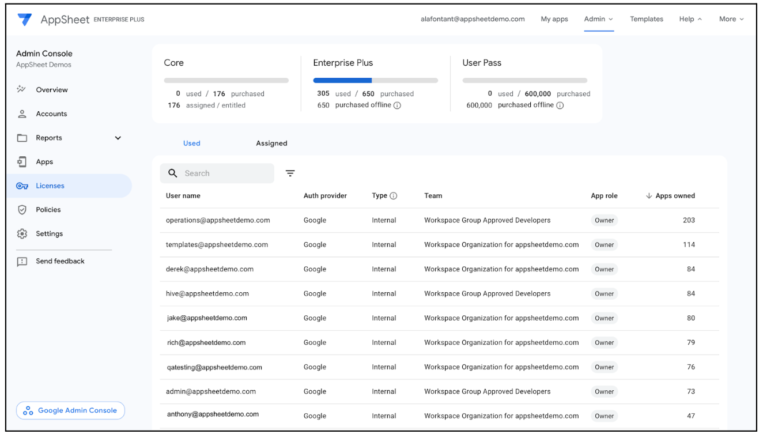The image size is (763, 434).
Task: Click the Send feedback icon
Action: [22, 261]
